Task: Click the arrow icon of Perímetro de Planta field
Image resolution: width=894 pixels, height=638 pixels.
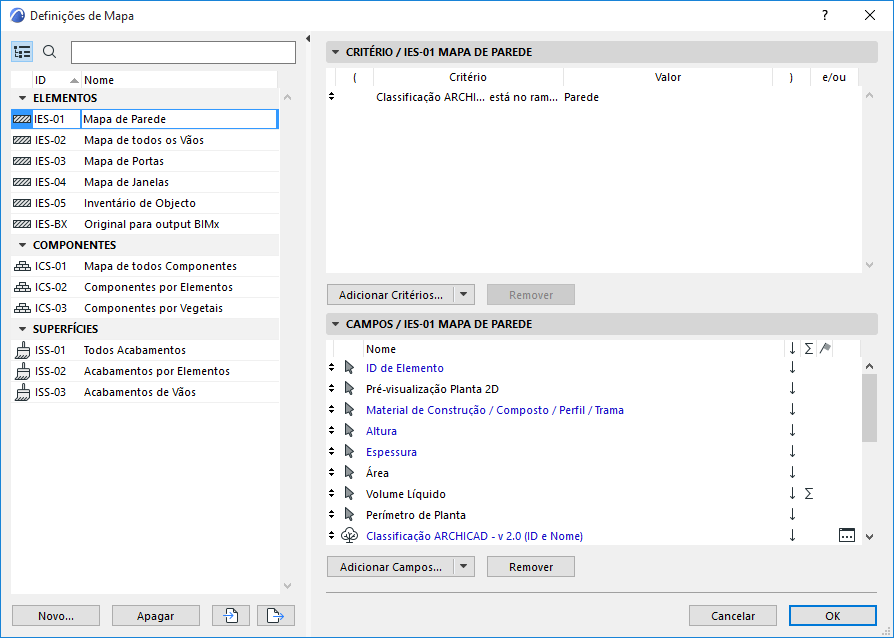Action: click(x=350, y=515)
